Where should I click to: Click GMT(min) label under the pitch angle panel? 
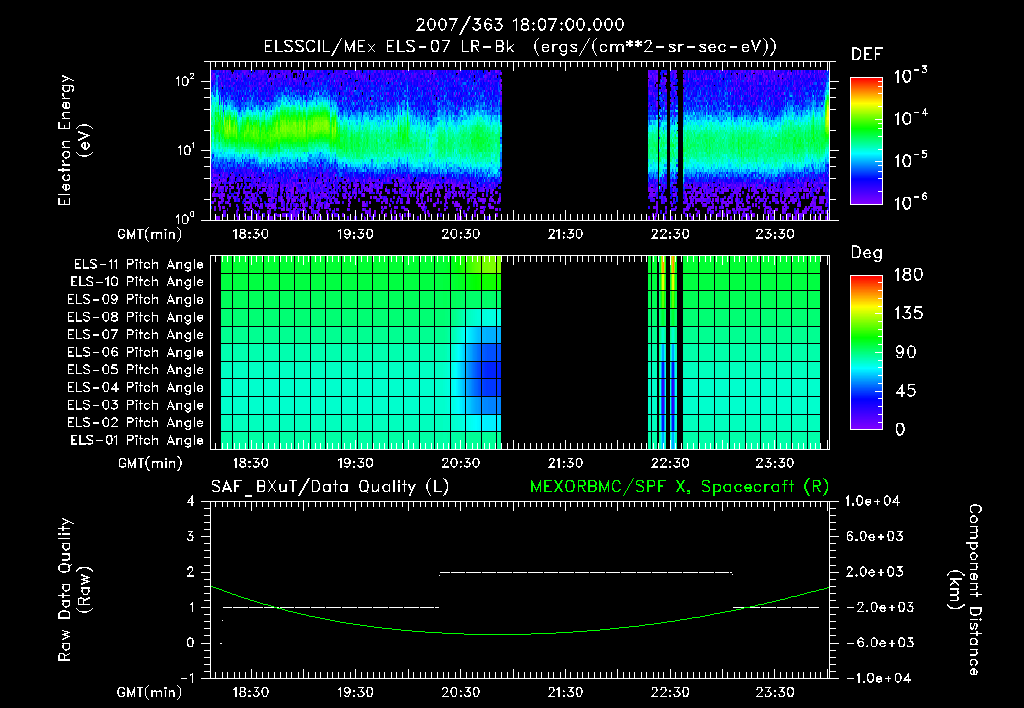[x=149, y=464]
